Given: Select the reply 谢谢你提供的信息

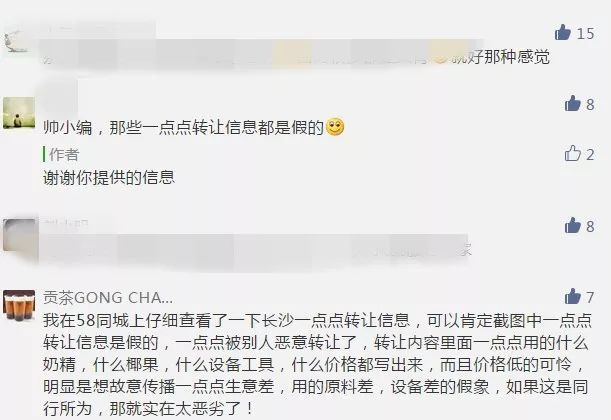Looking at the screenshot, I should tap(109, 178).
